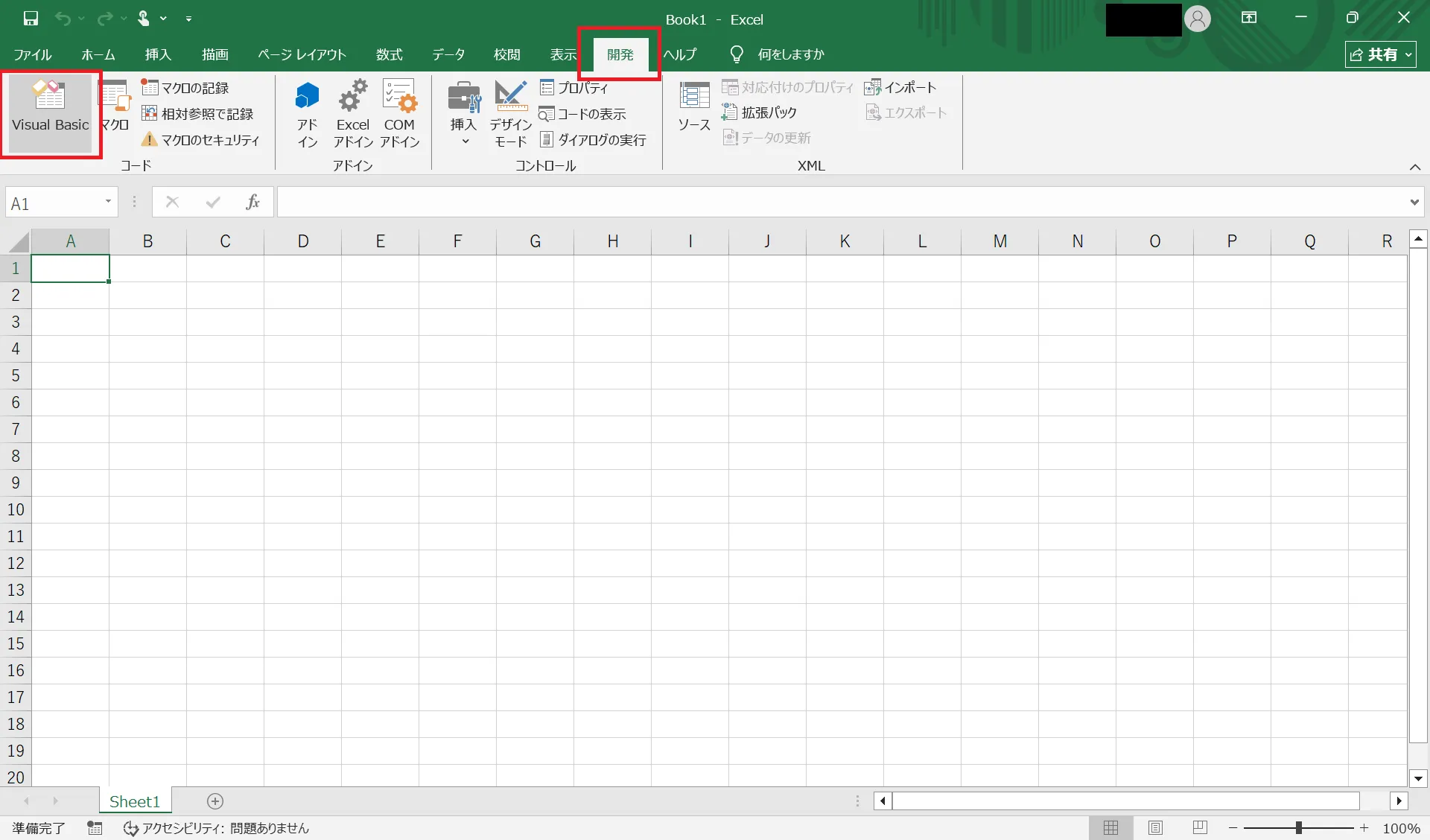
Task: Open the 数式 formulas tab
Action: click(x=389, y=54)
